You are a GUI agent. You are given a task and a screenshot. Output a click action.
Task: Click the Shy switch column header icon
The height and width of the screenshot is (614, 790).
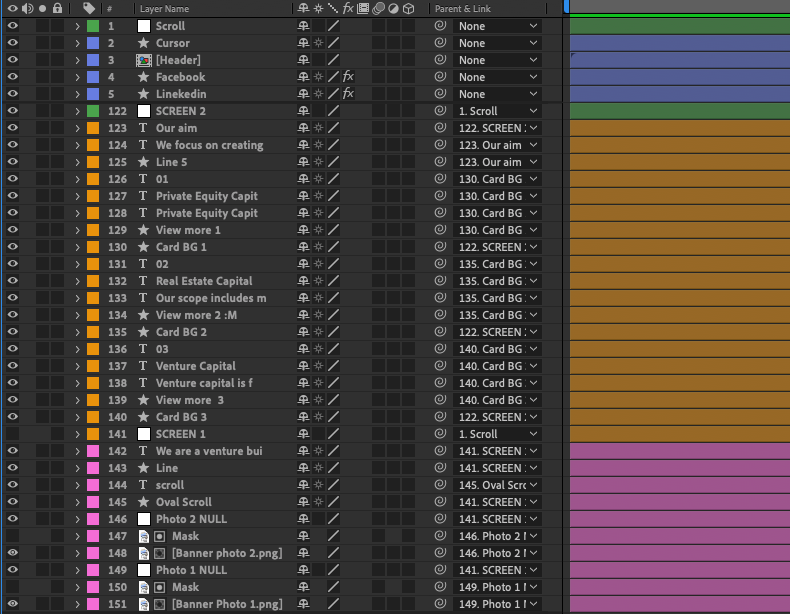pos(303,8)
